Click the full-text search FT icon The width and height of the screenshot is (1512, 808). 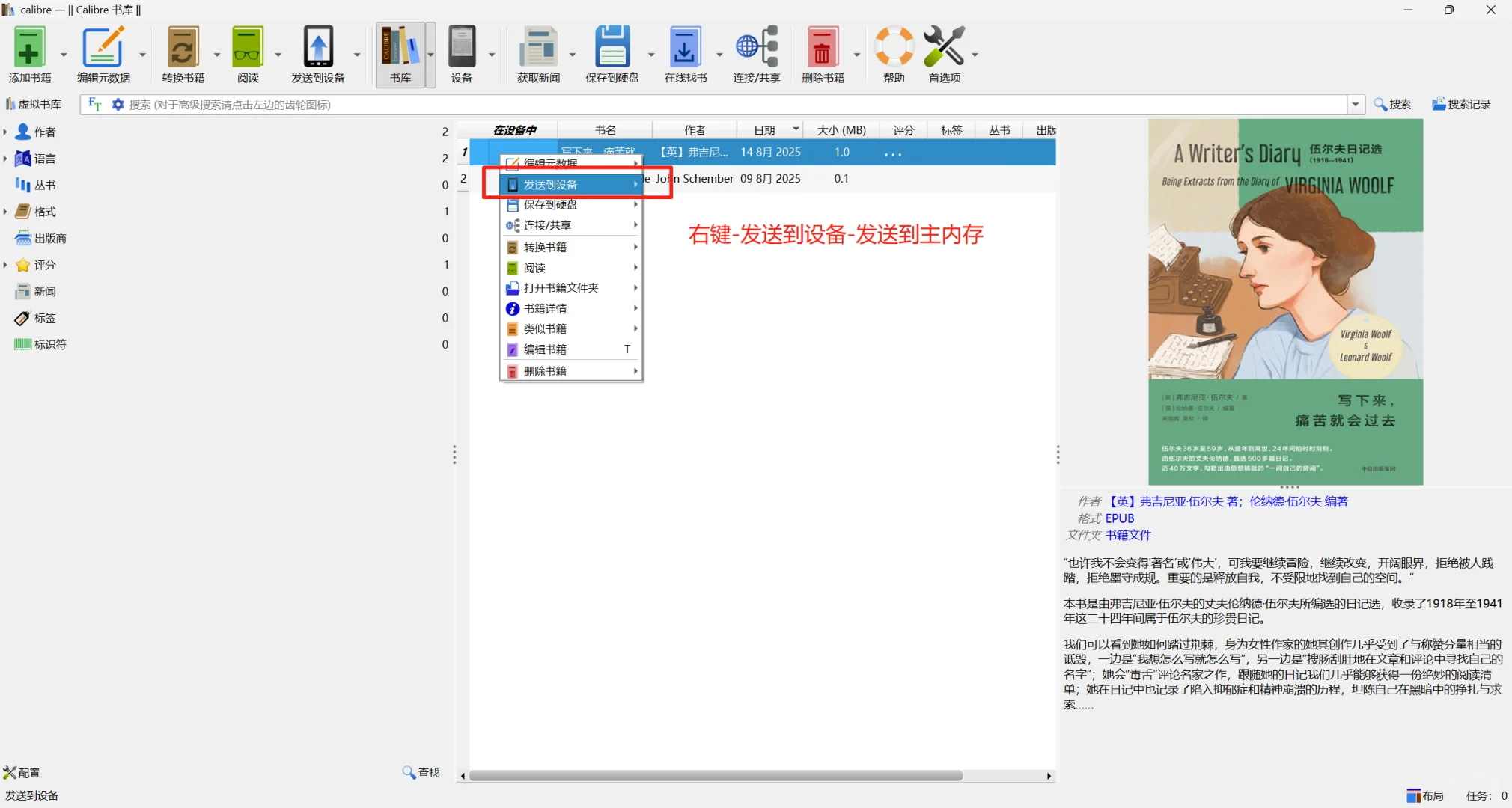coord(95,105)
